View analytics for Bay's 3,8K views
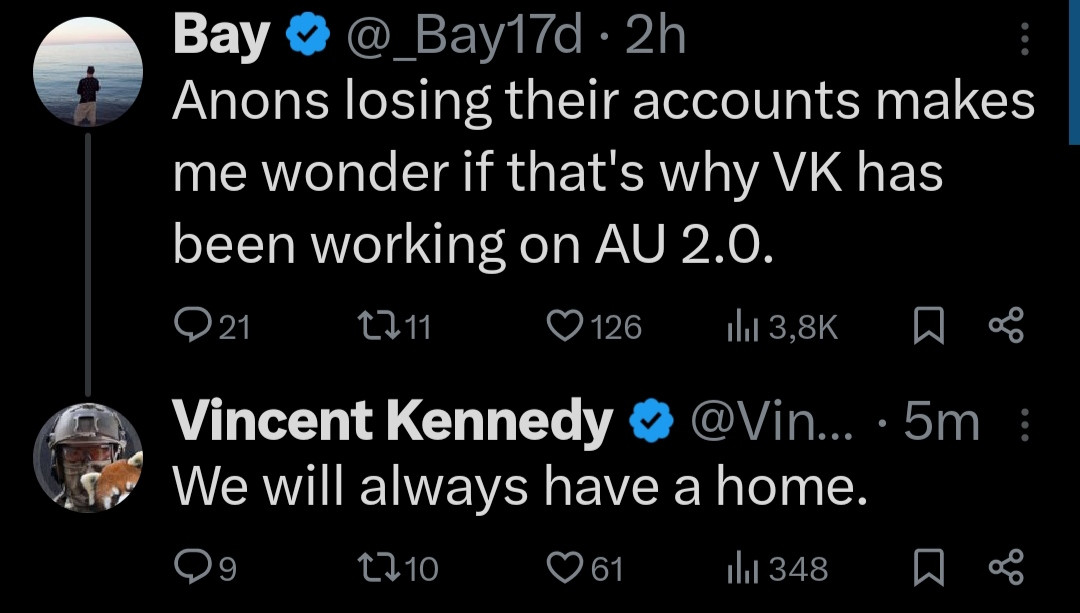 coord(738,327)
